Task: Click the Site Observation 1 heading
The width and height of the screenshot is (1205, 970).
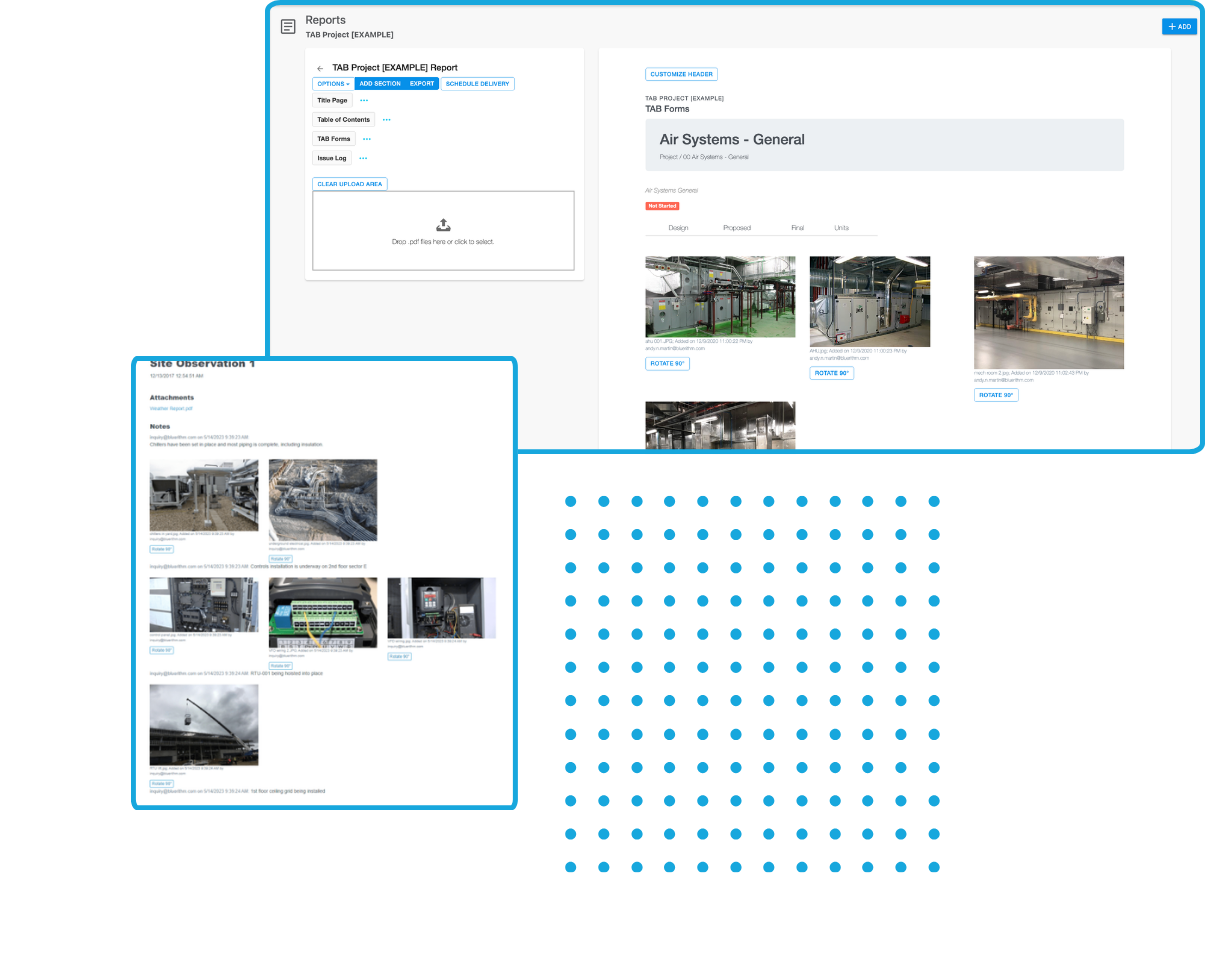Action: (203, 364)
